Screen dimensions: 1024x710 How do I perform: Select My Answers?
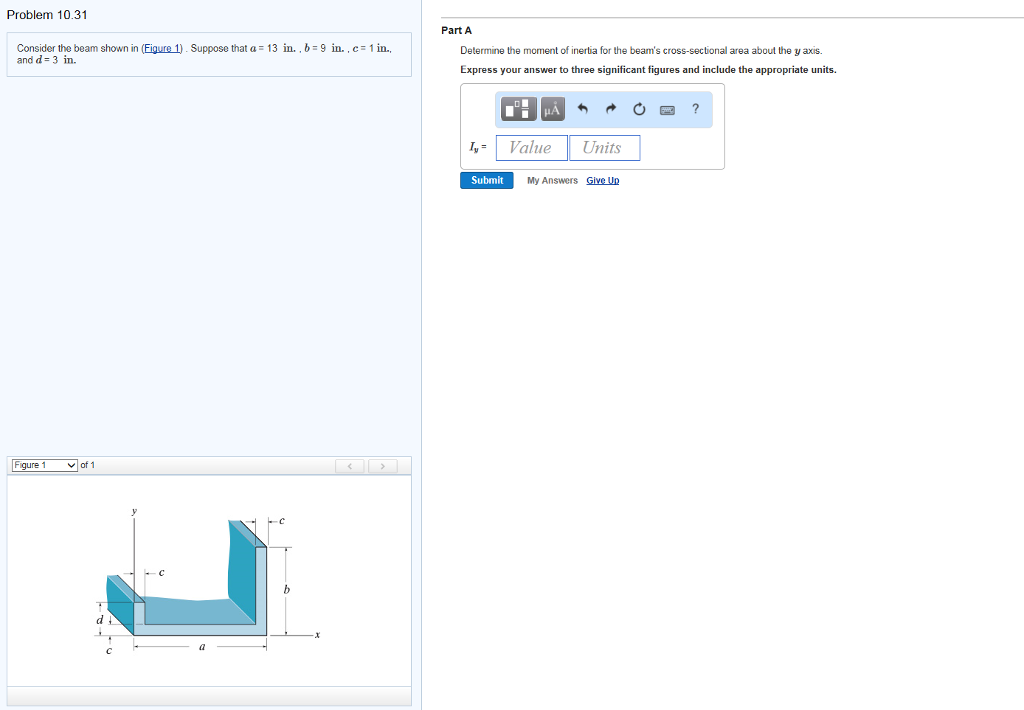pos(555,180)
